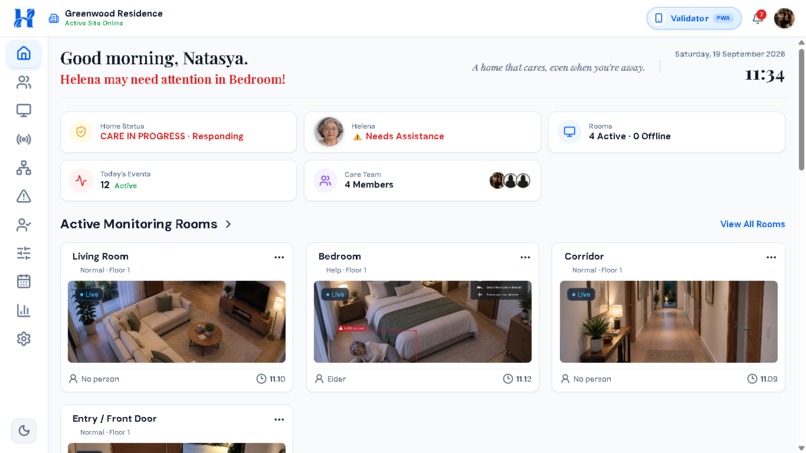
Task: Click the Bedroom card title
Action: (339, 256)
